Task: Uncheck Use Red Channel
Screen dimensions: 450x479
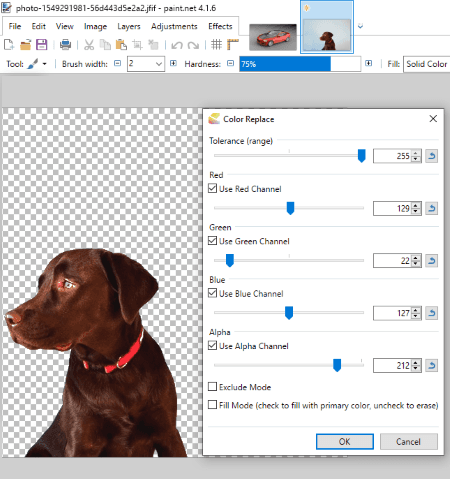Action: [212, 188]
